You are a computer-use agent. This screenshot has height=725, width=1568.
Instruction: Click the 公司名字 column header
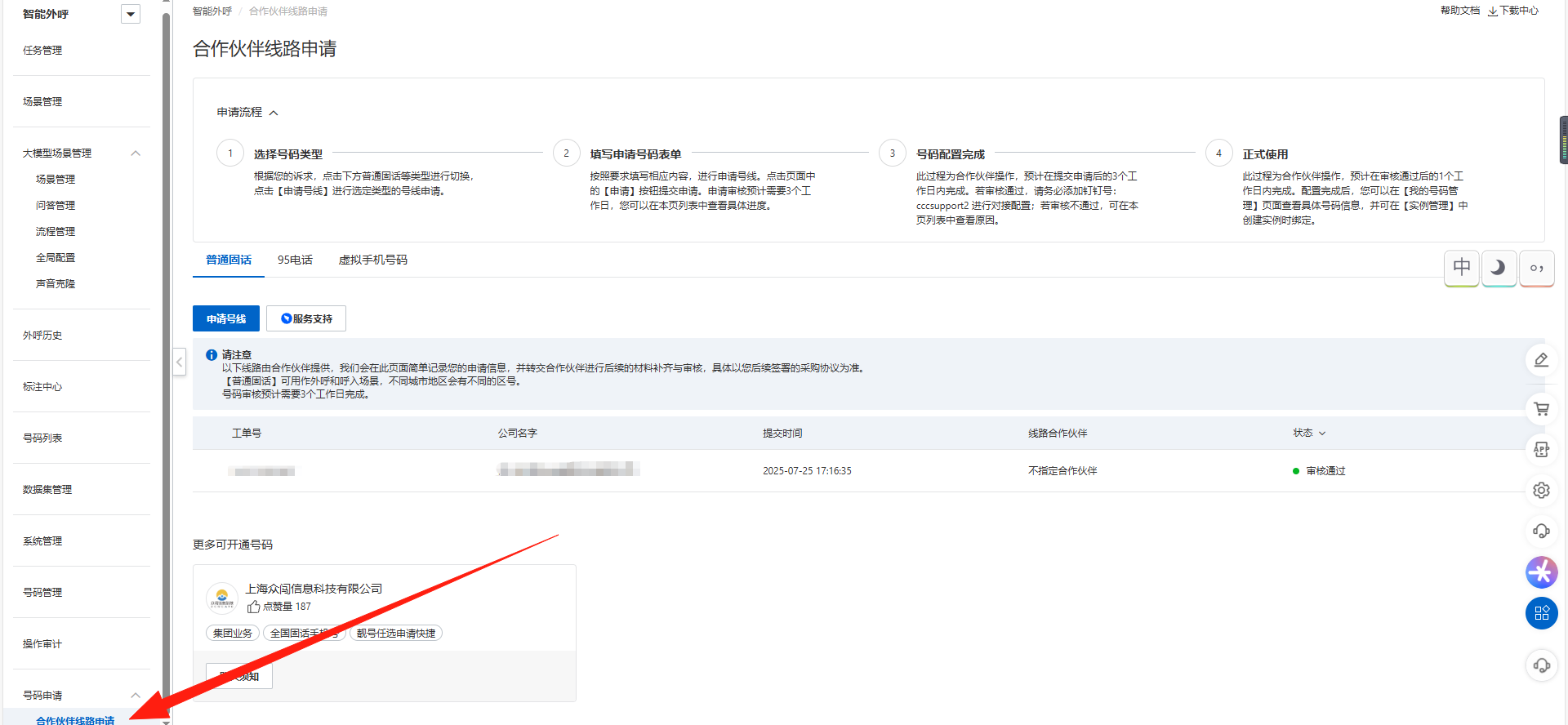click(x=518, y=433)
